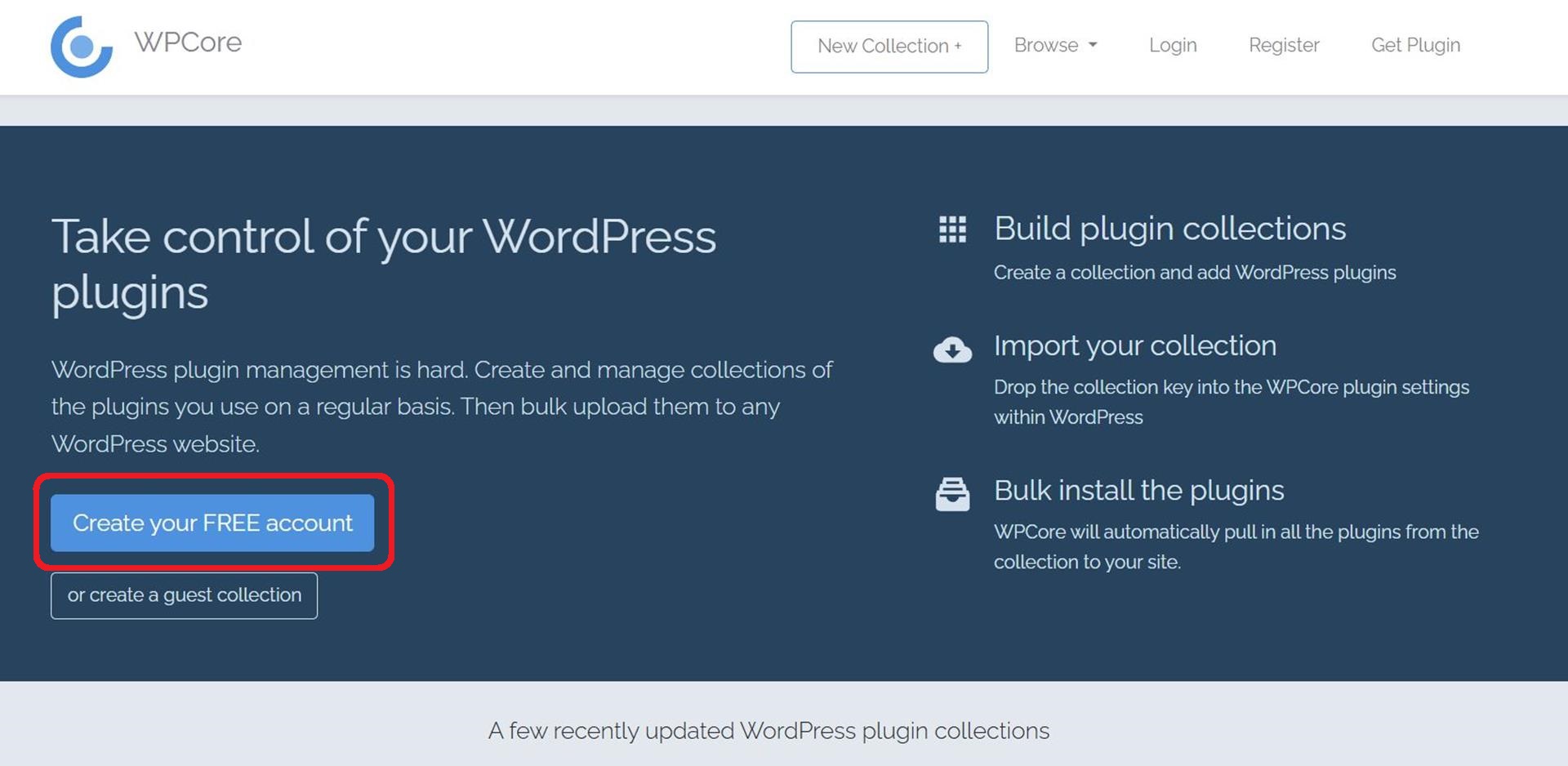Image resolution: width=1568 pixels, height=766 pixels.
Task: Click the 'Bulk install the plugins' heading
Action: tap(1138, 490)
